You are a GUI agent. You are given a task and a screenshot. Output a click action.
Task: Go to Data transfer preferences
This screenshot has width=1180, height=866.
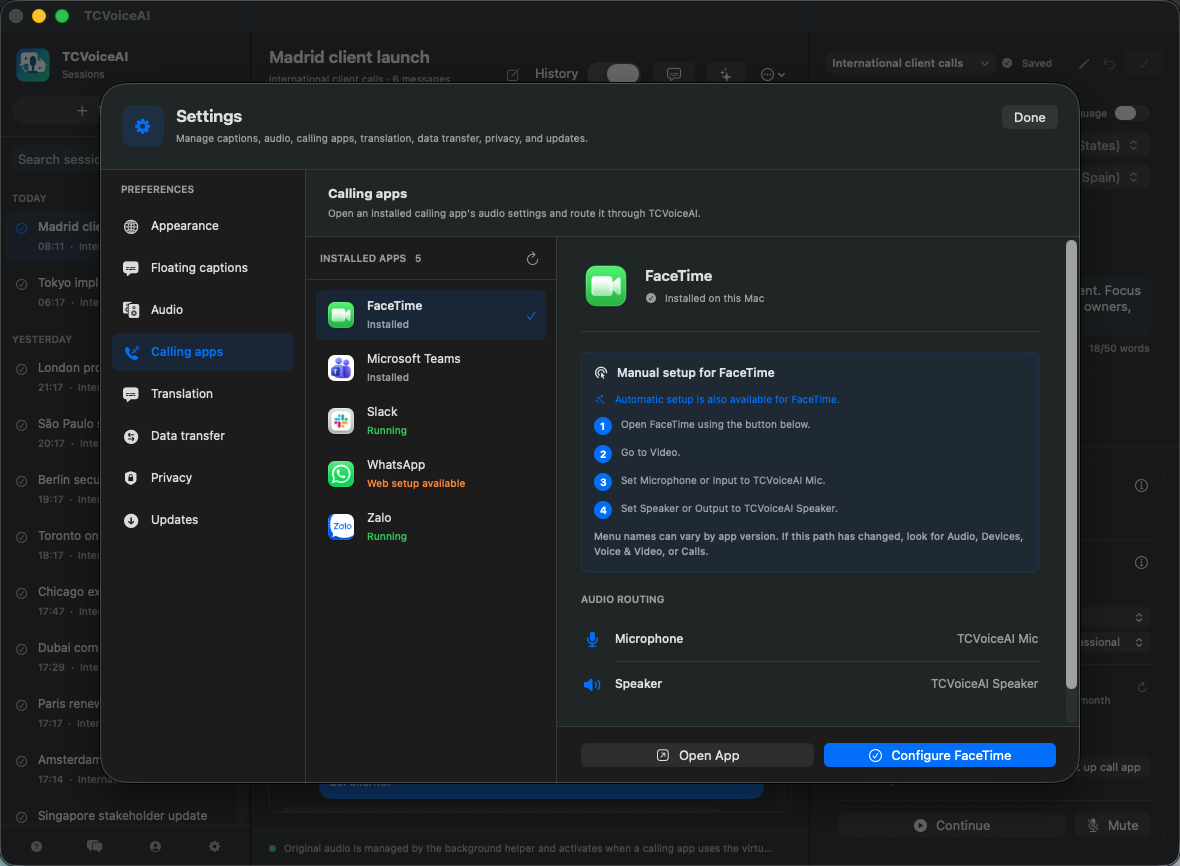click(x=202, y=436)
